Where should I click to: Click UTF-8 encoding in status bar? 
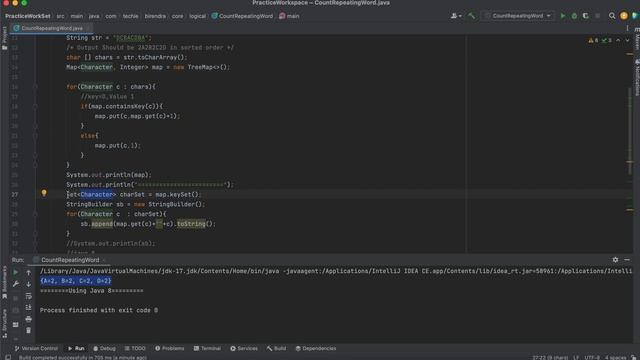click(x=592, y=358)
